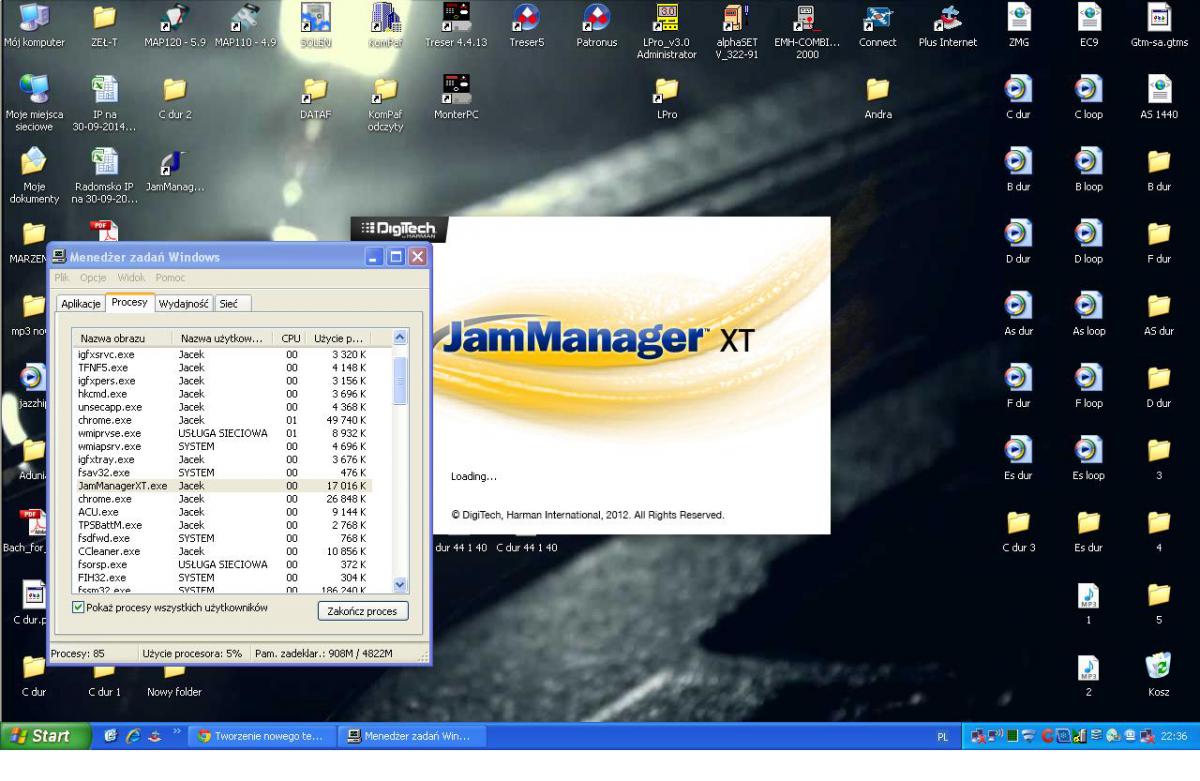The height and width of the screenshot is (781, 1200).
Task: Click process list scrollbar up arrow
Action: pyautogui.click(x=401, y=338)
